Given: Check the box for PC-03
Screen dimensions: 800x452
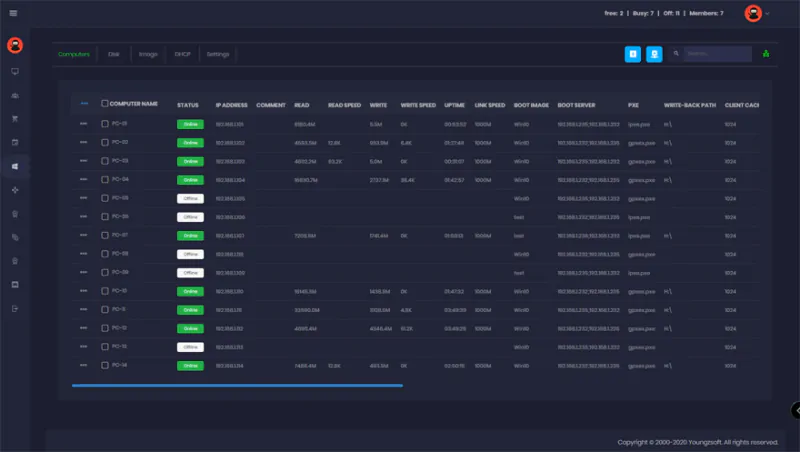Looking at the screenshot, I should 105,161.
